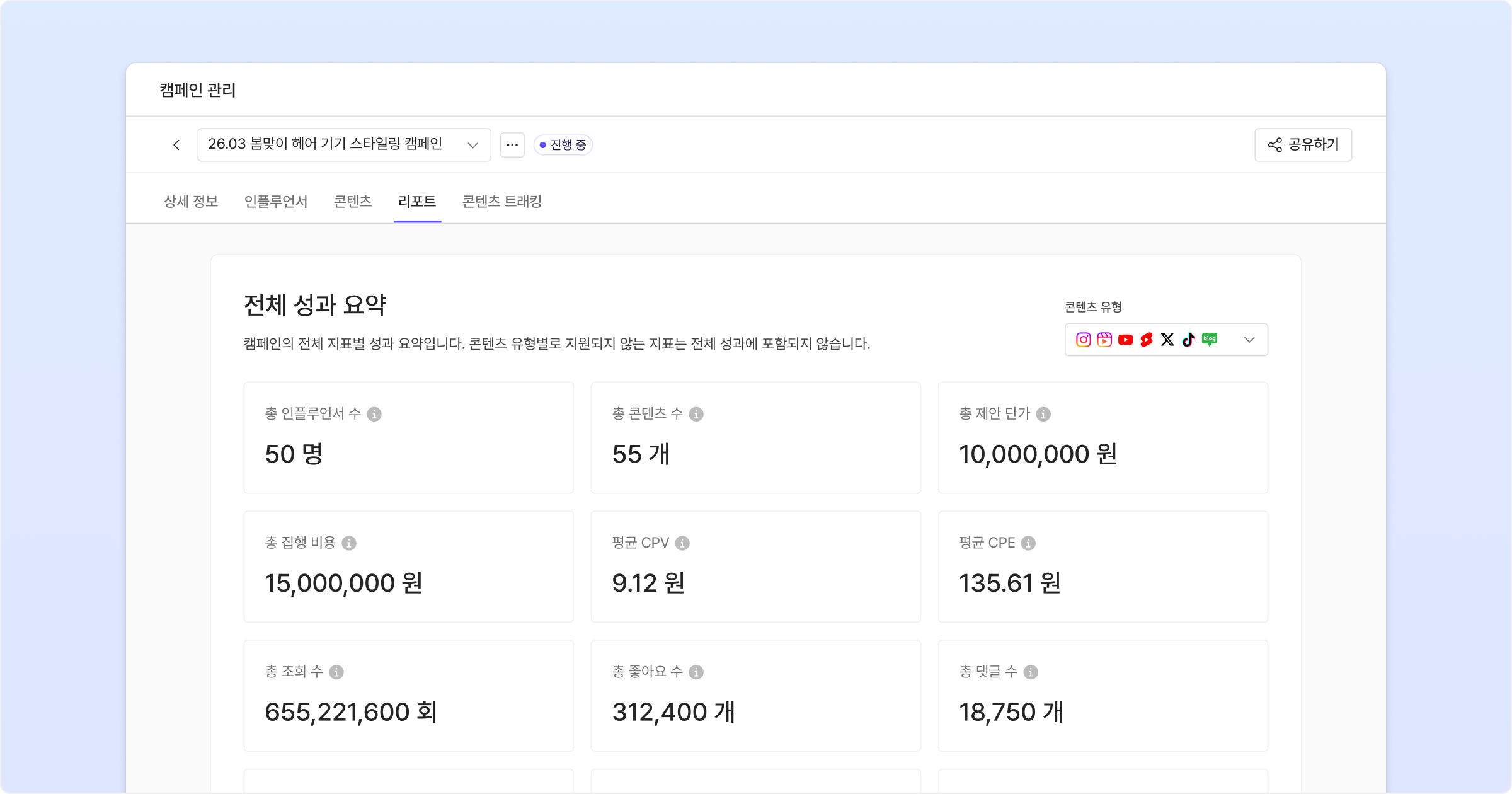Click the summary description starting 캠페인의 전체 지표별

(x=557, y=343)
